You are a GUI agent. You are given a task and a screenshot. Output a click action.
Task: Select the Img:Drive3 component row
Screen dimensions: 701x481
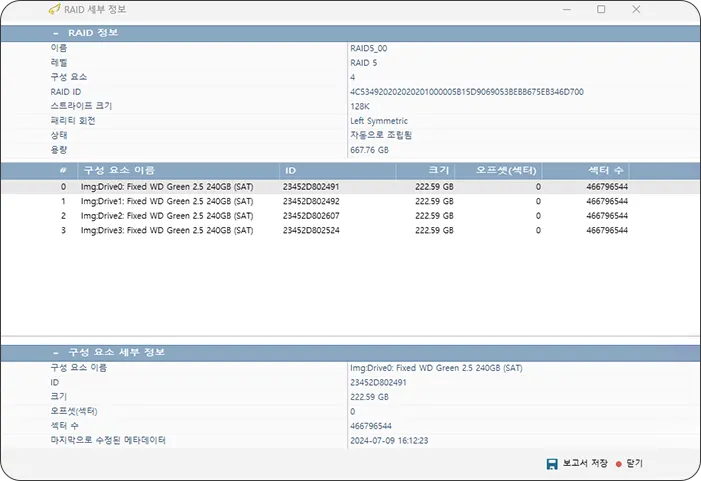pyautogui.click(x=167, y=230)
